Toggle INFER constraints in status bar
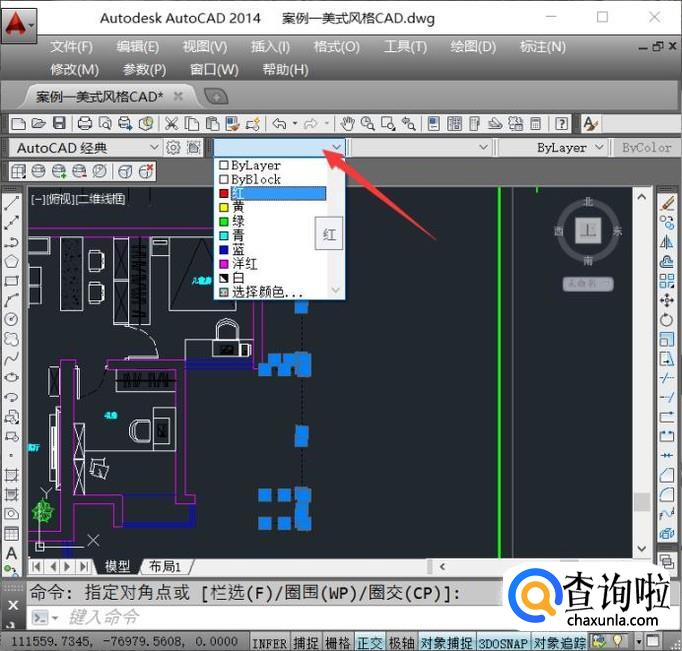The width and height of the screenshot is (682, 651). [x=269, y=643]
